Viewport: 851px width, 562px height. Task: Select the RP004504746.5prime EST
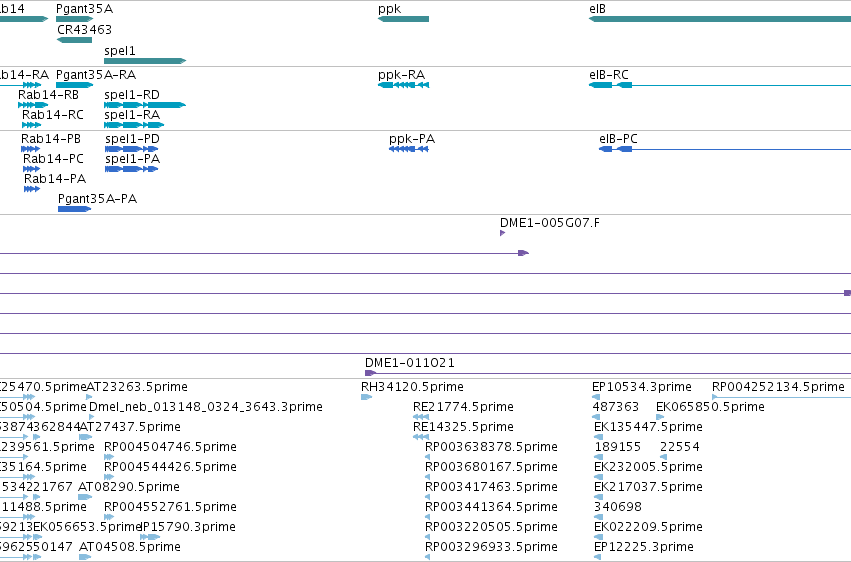pos(109,457)
